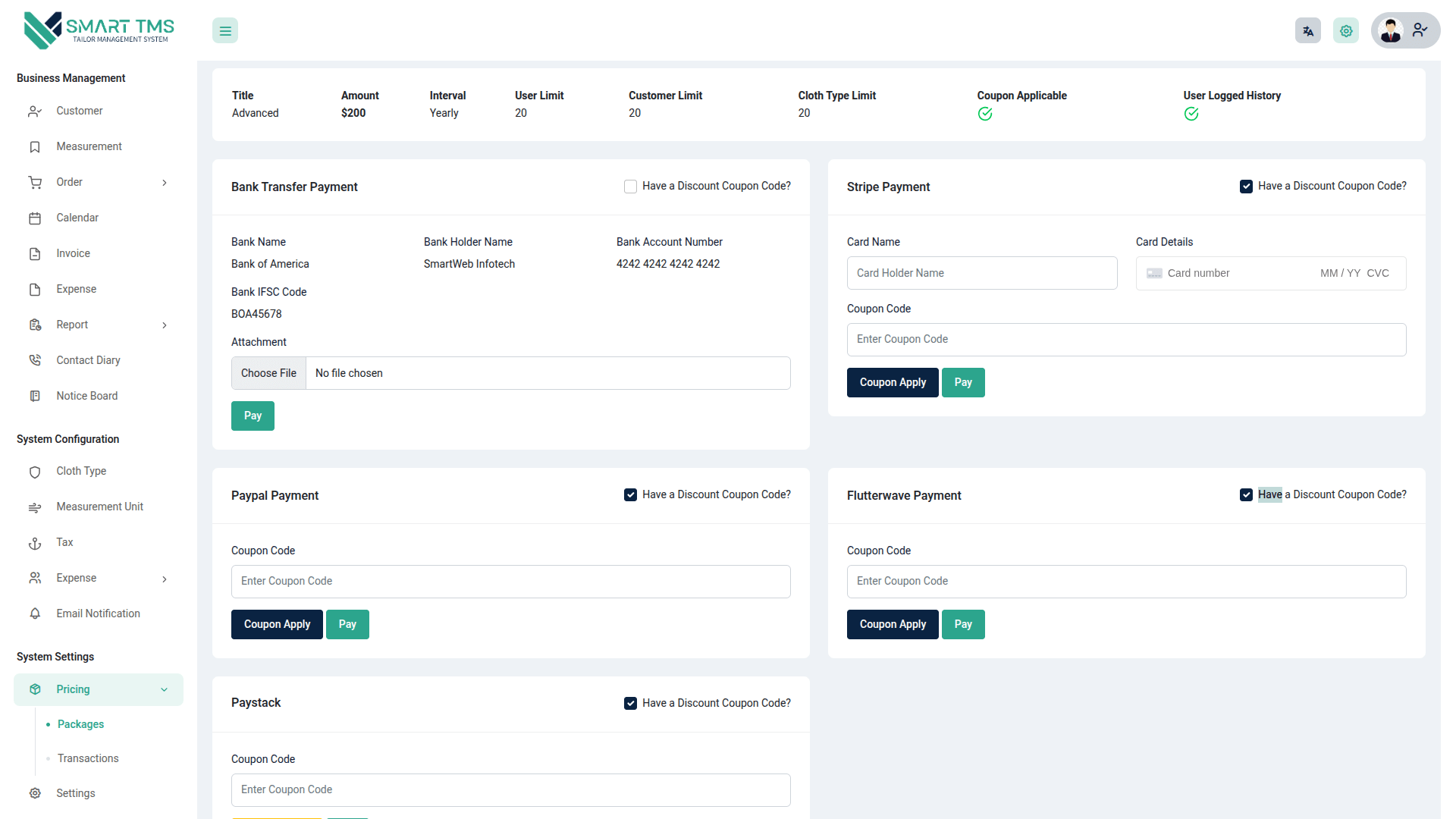Go to Notice Board menu item

click(86, 396)
